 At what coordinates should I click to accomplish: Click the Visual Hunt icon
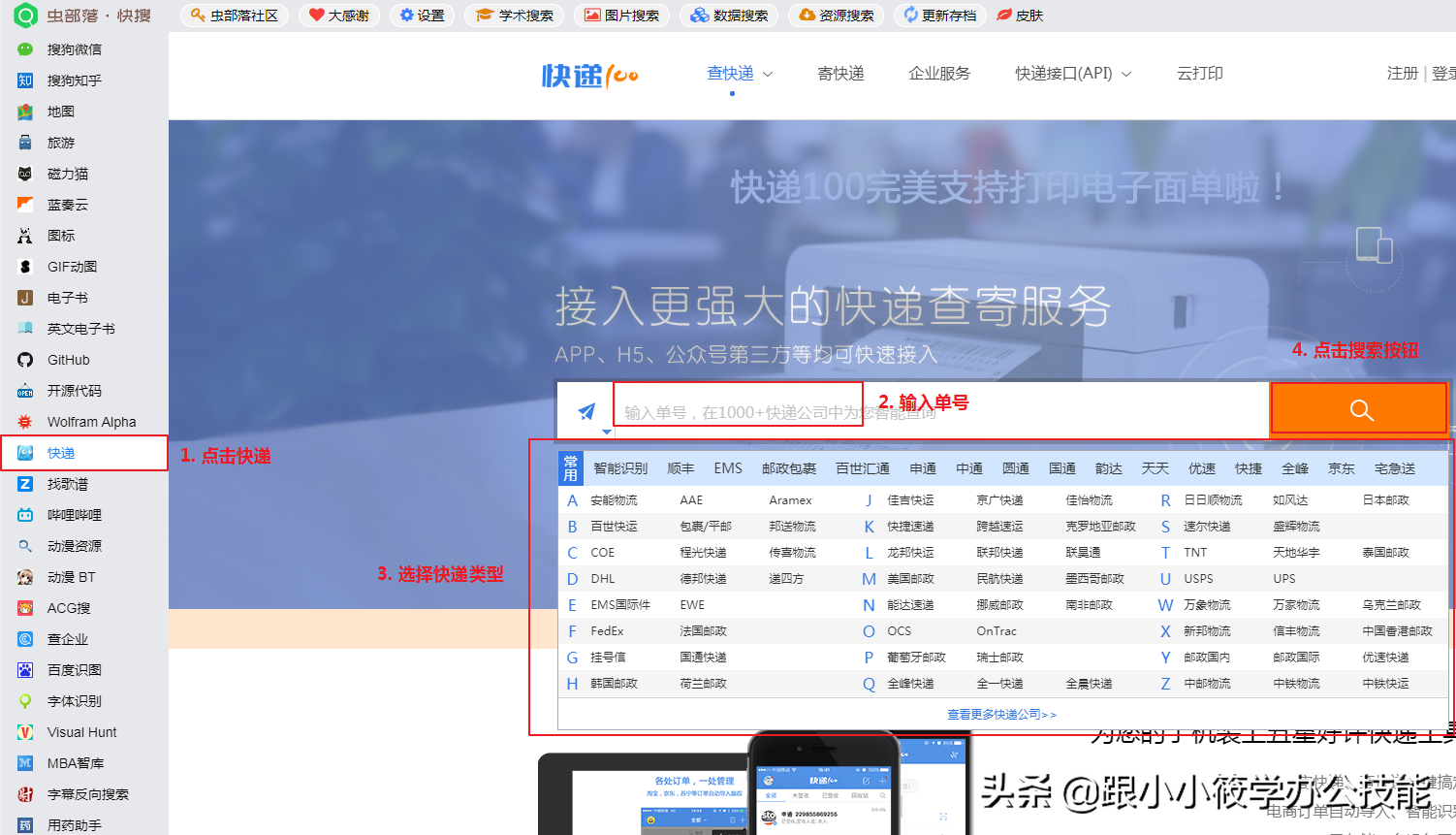25,732
